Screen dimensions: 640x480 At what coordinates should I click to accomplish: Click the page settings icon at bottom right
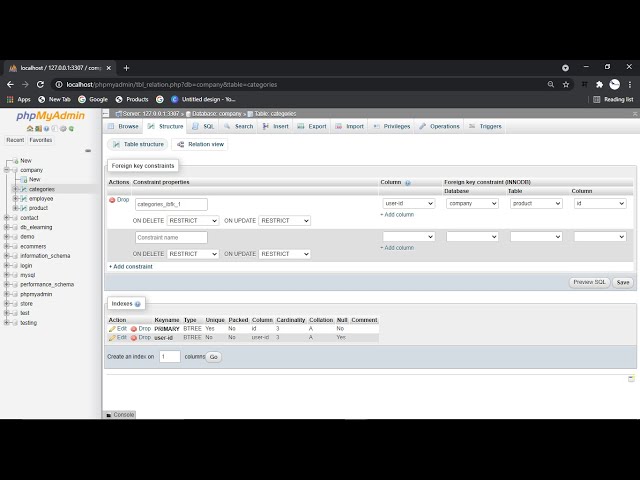[x=631, y=379]
